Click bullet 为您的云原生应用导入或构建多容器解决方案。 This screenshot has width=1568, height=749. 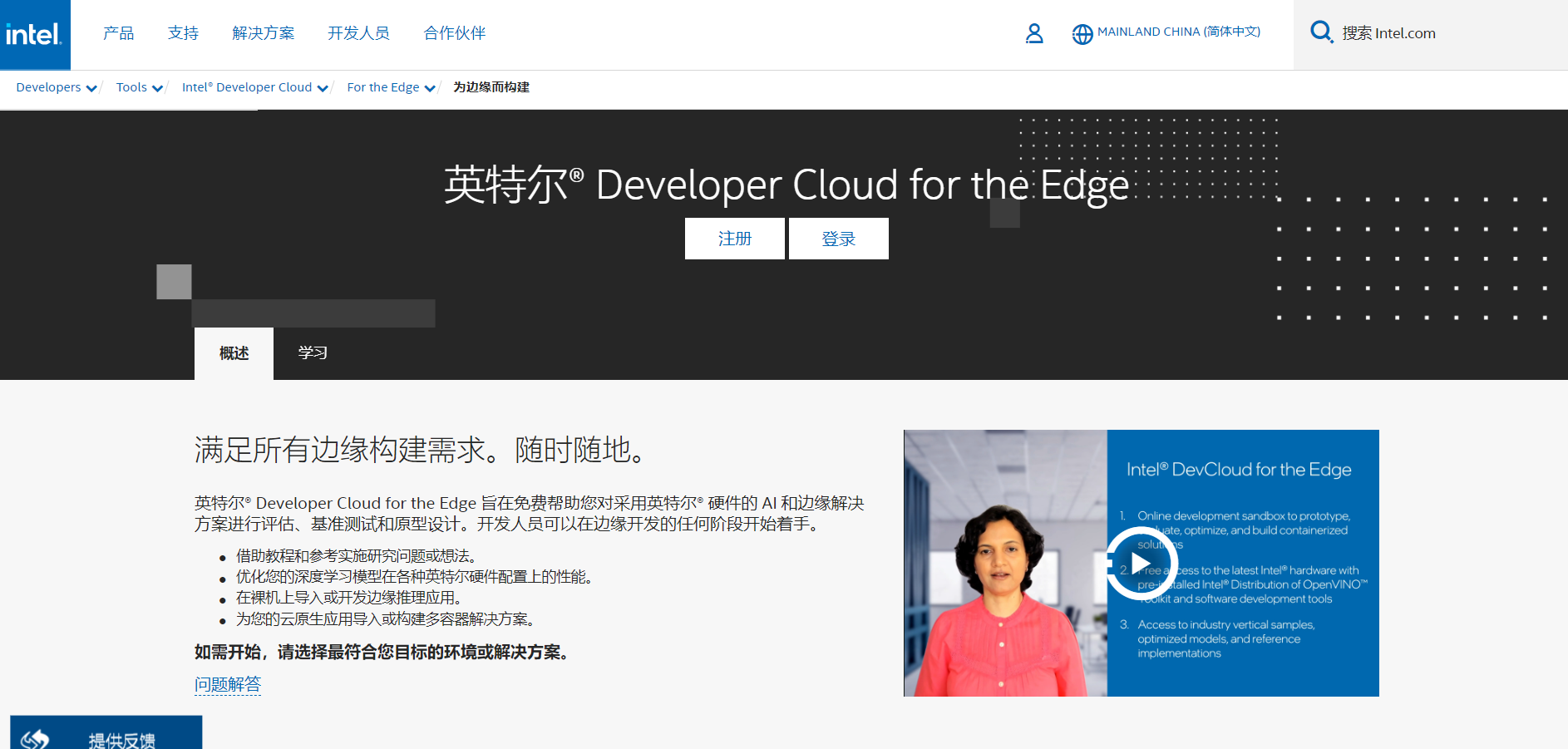click(x=385, y=619)
